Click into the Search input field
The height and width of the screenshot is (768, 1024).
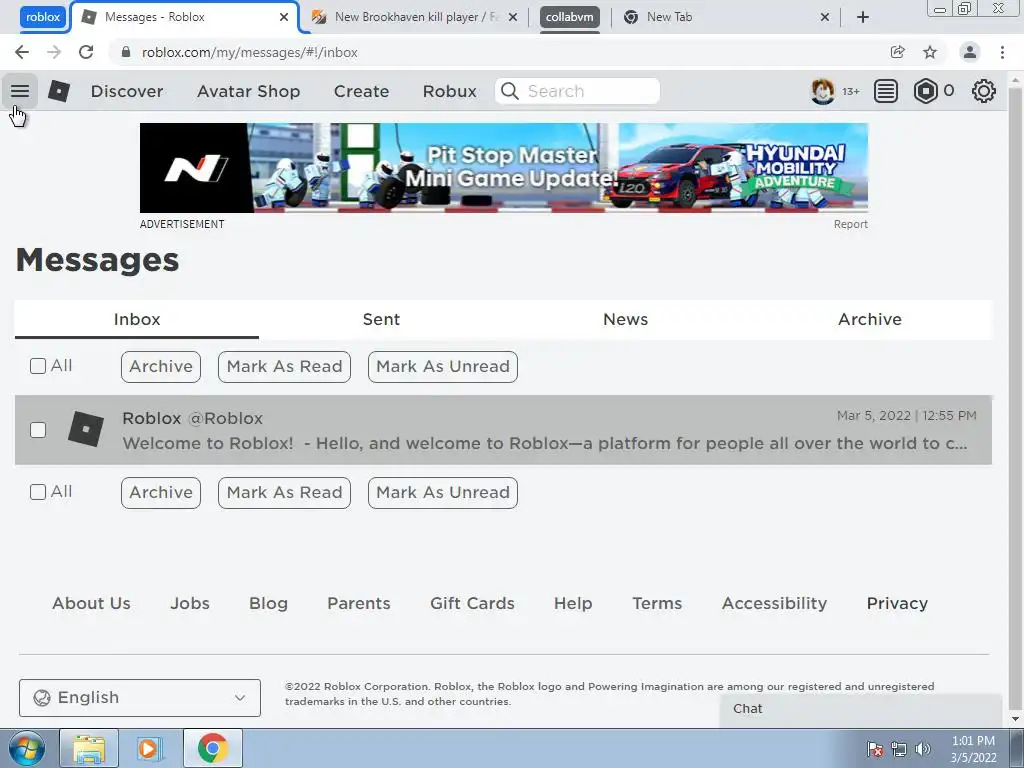(577, 91)
